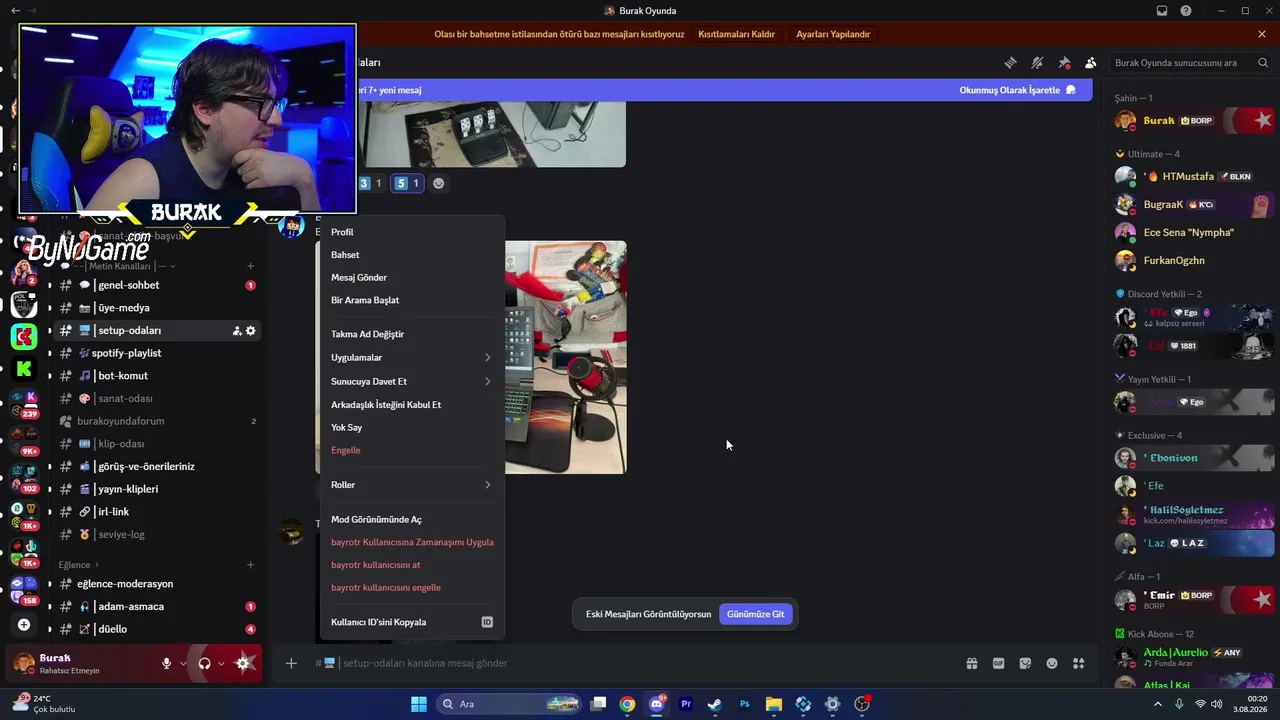
Task: Open the threads icon in channel header
Action: [1010, 62]
